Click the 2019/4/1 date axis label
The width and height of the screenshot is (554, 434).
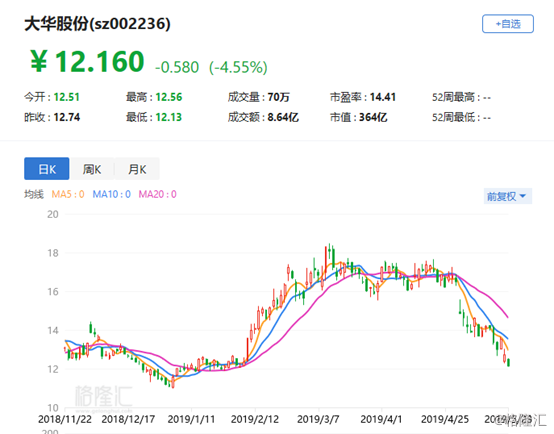click(x=381, y=420)
